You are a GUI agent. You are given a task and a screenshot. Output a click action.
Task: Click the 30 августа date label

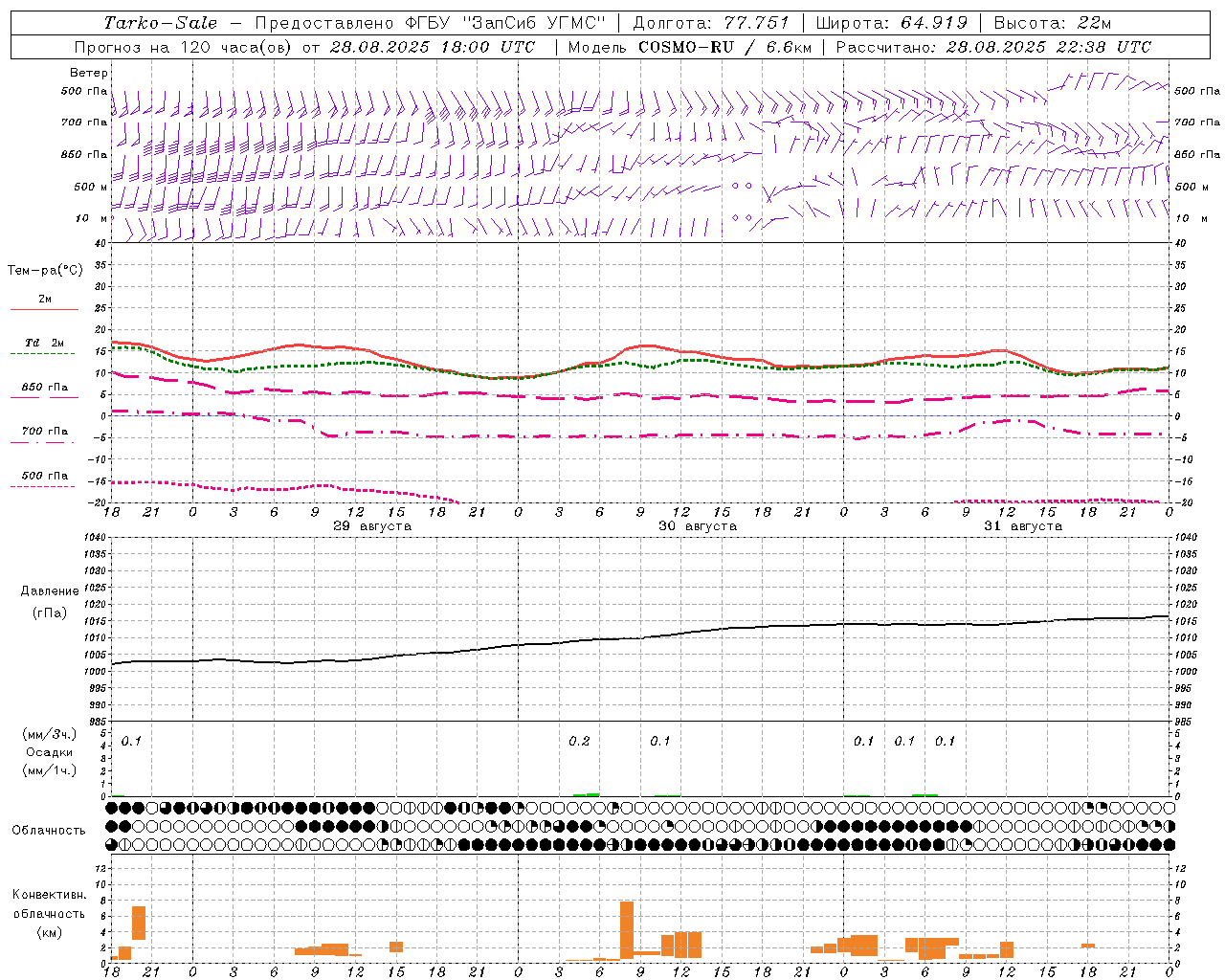(x=698, y=526)
